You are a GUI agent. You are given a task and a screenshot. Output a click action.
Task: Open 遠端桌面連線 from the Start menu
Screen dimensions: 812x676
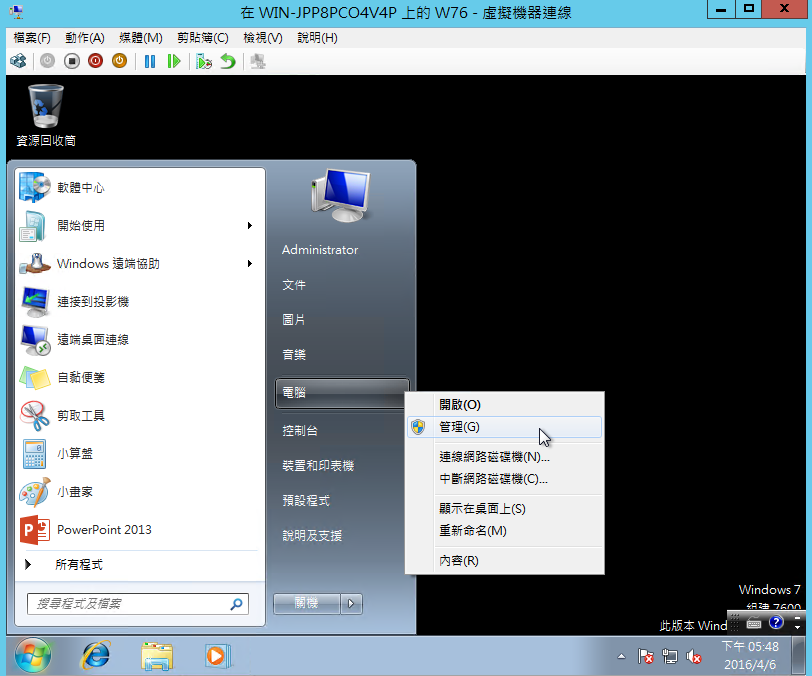[140, 339]
